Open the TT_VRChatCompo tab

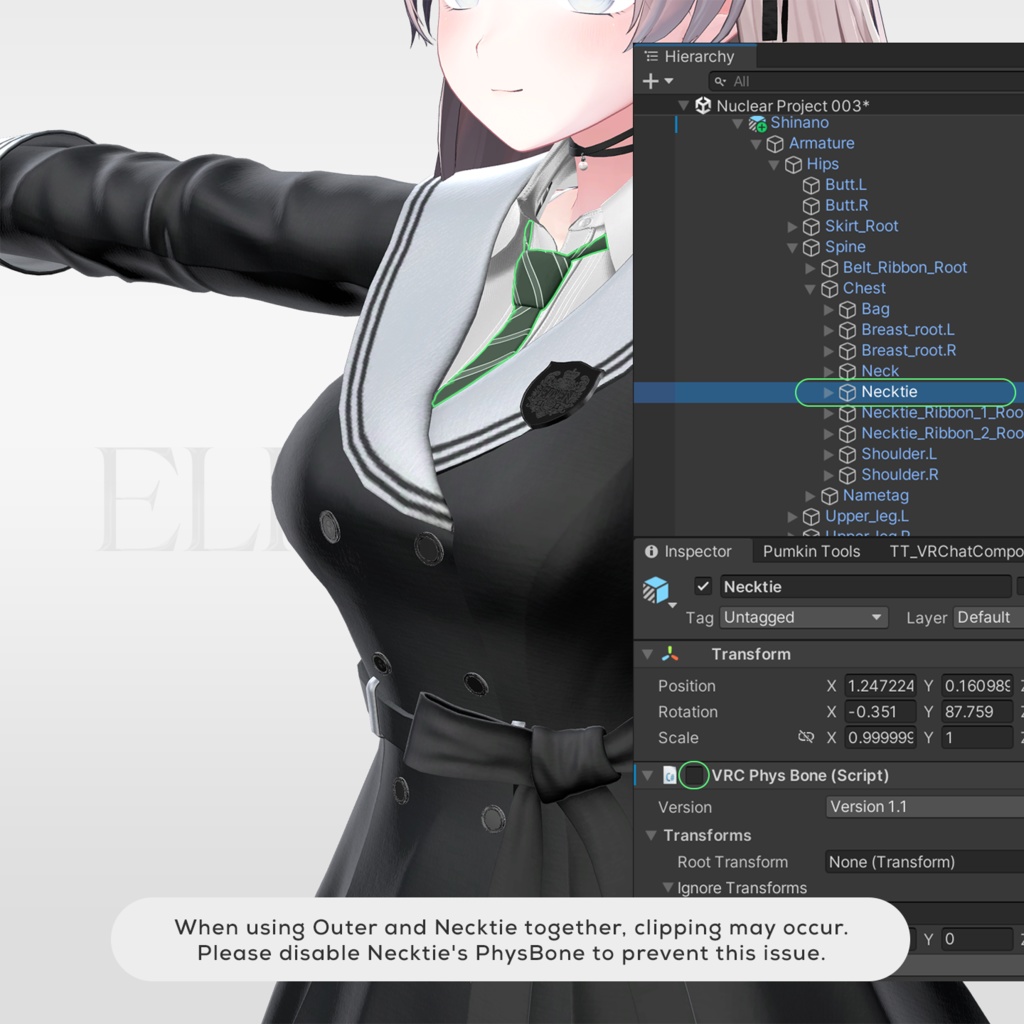pyautogui.click(x=956, y=552)
